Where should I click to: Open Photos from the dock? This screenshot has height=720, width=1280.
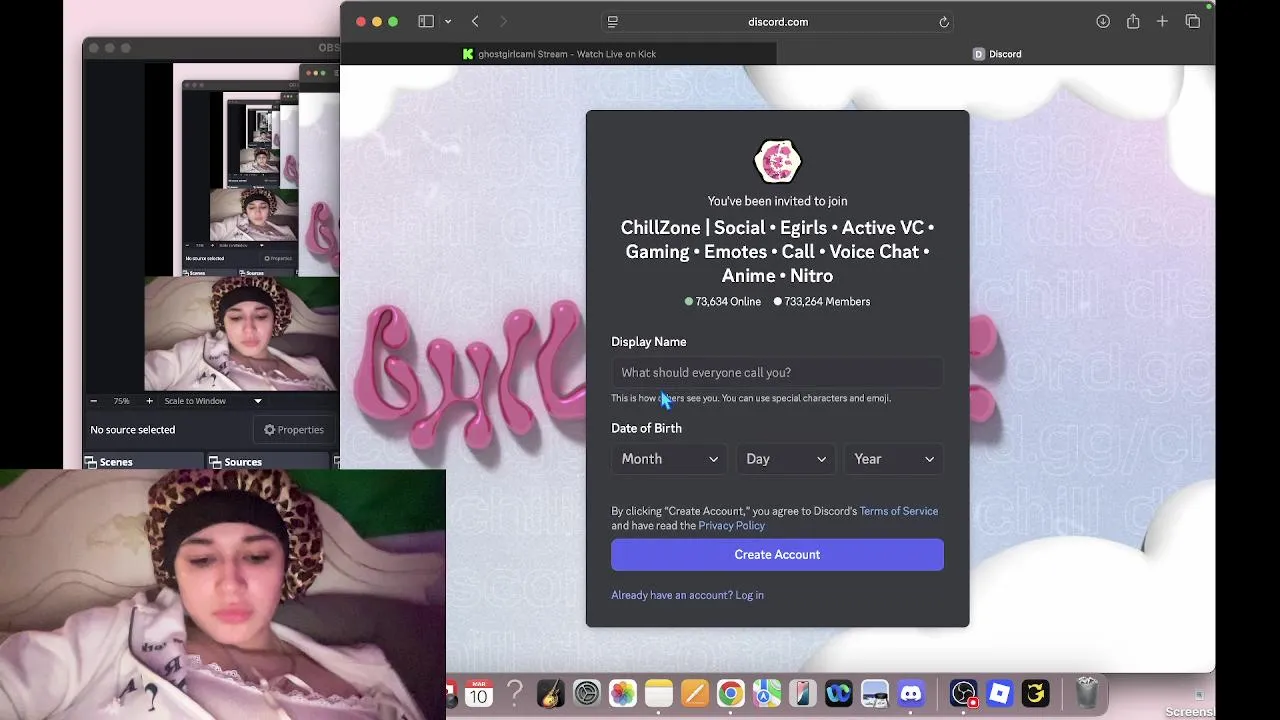click(623, 693)
